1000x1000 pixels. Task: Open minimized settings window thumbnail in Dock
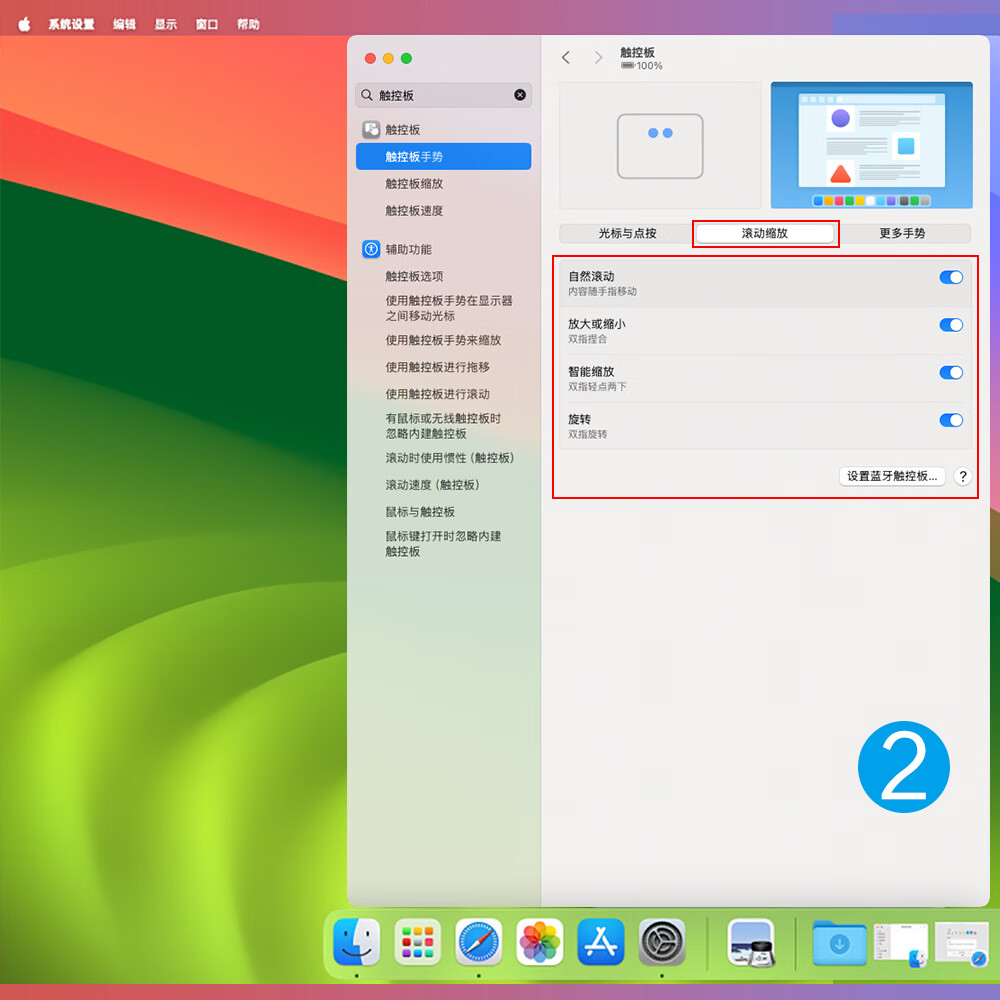pos(901,944)
